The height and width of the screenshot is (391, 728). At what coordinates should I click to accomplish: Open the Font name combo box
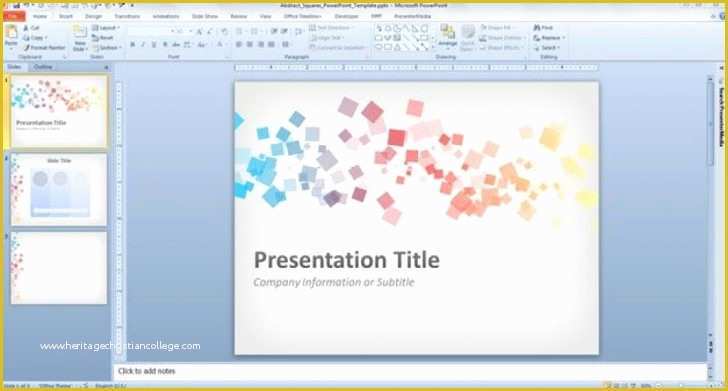point(151,31)
